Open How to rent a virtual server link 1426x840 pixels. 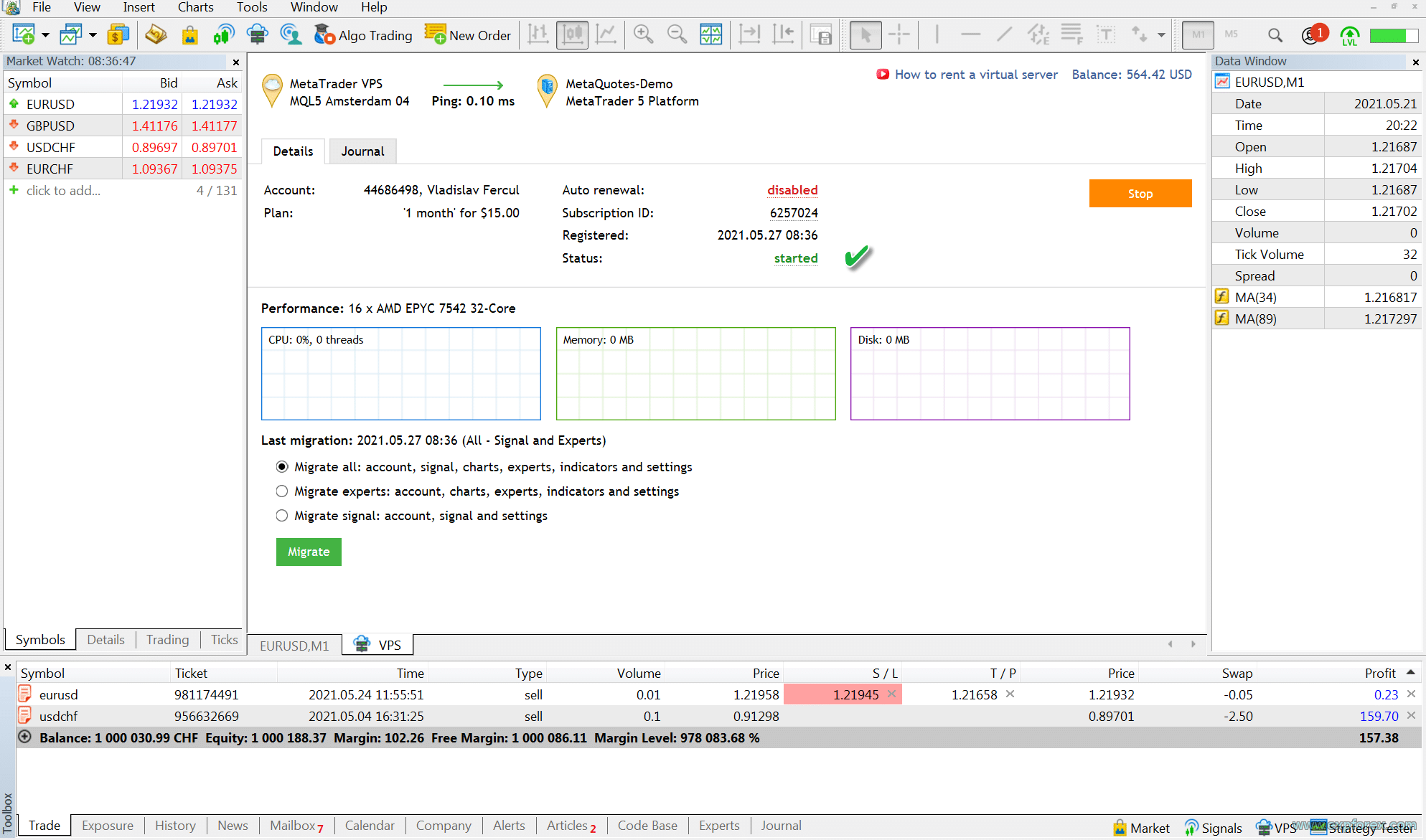click(976, 75)
